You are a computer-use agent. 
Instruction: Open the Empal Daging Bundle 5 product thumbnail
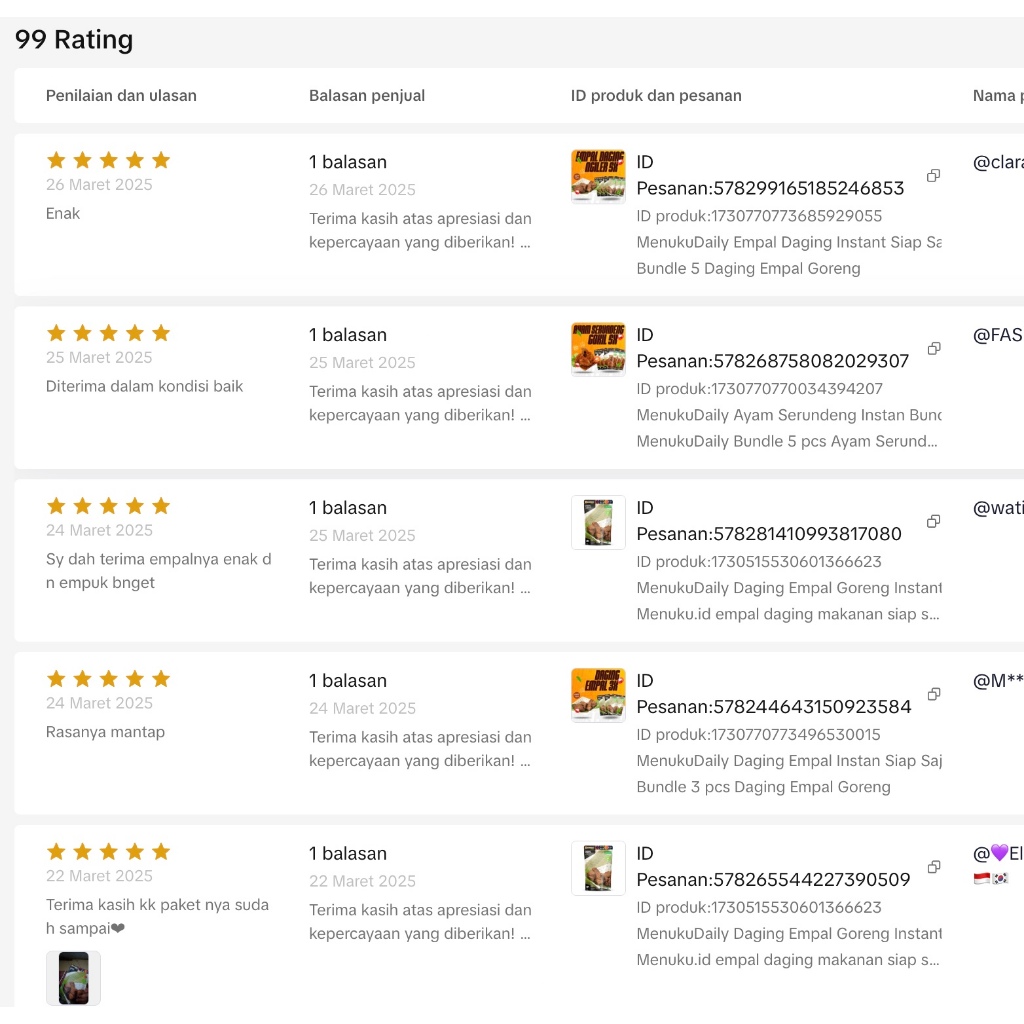pyautogui.click(x=598, y=176)
